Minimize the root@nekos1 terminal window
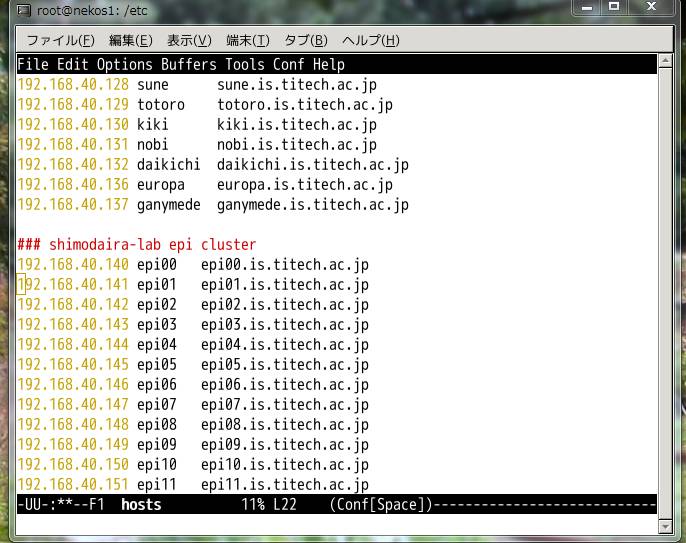Image resolution: width=686 pixels, height=543 pixels. pos(588,9)
